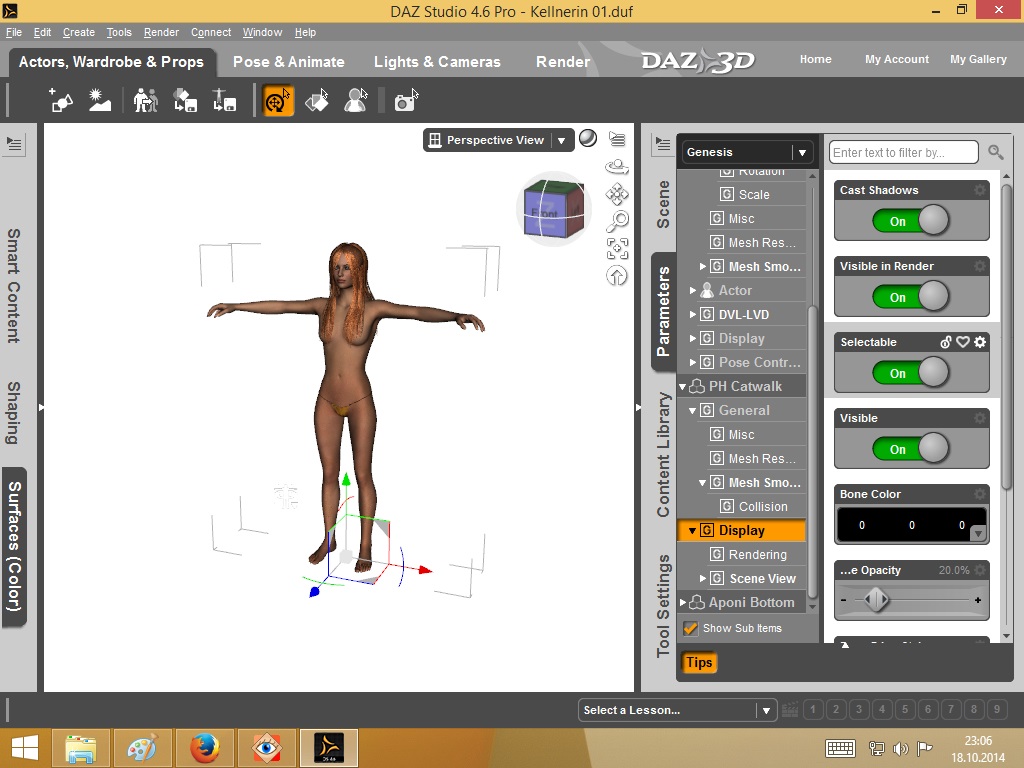
Task: Click the volume icon in system tray
Action: pyautogui.click(x=901, y=748)
